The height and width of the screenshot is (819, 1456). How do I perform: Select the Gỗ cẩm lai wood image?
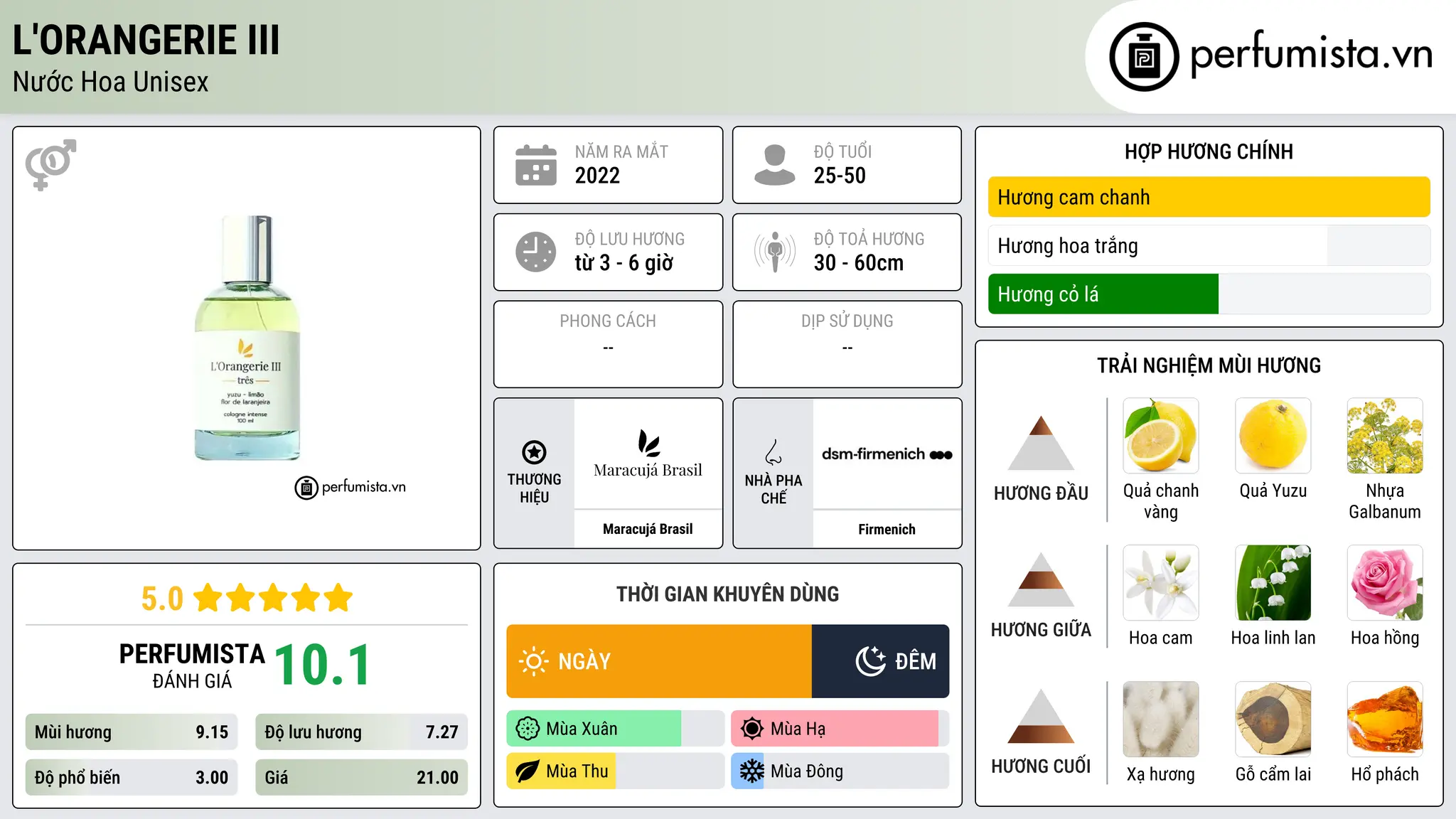tap(1273, 719)
